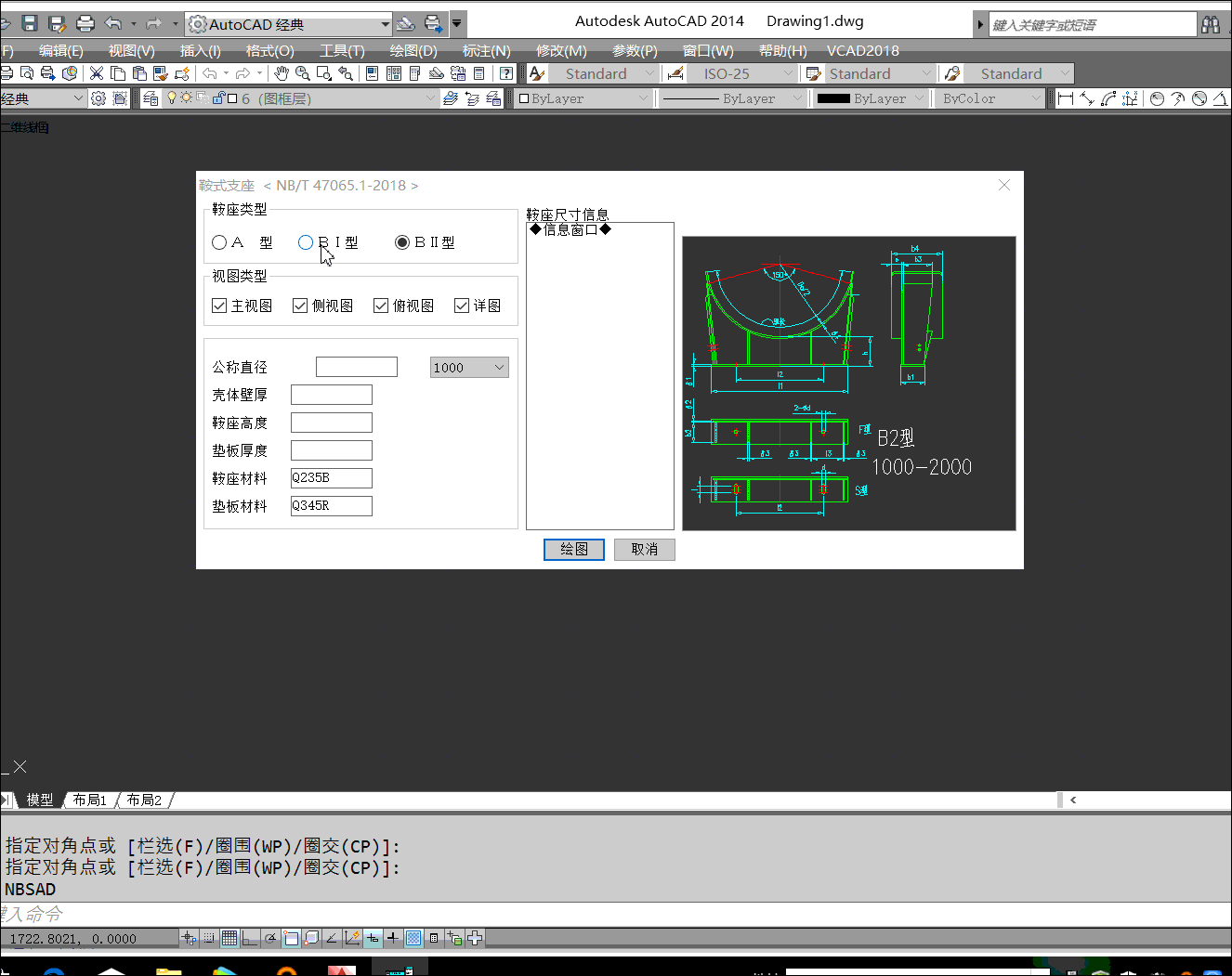The height and width of the screenshot is (976, 1232).
Task: Select the B I 型 radio button
Action: click(306, 242)
